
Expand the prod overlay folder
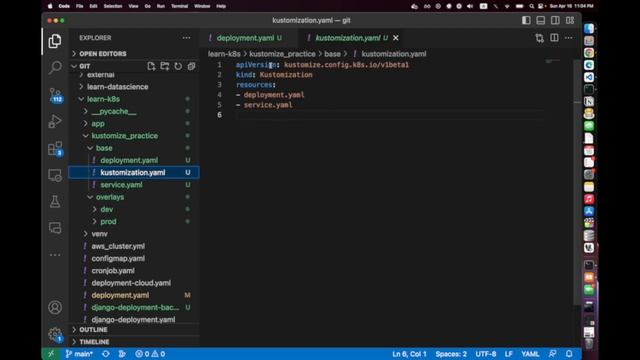108,221
